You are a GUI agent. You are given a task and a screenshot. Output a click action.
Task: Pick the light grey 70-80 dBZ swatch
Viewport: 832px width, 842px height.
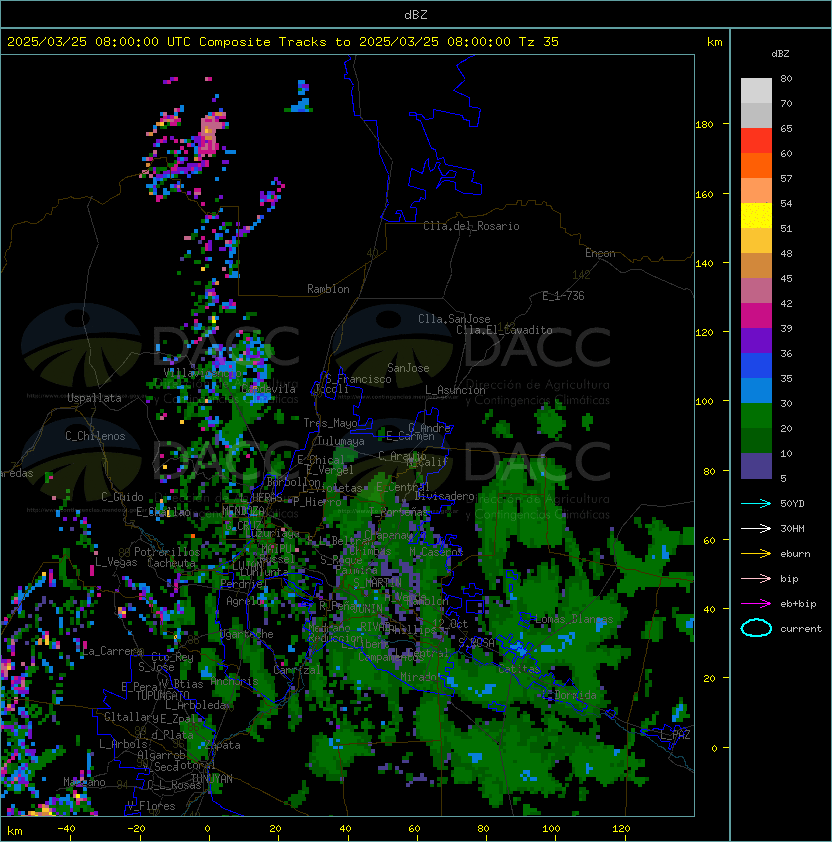point(756,90)
